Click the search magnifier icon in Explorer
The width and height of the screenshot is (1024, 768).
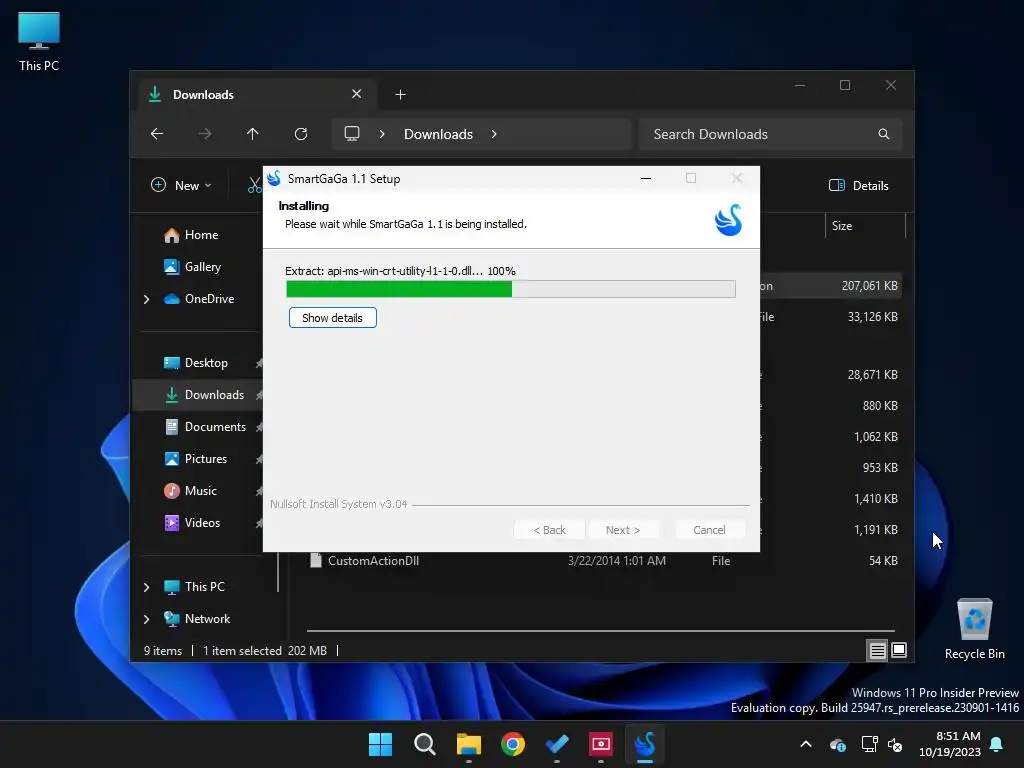tap(884, 134)
